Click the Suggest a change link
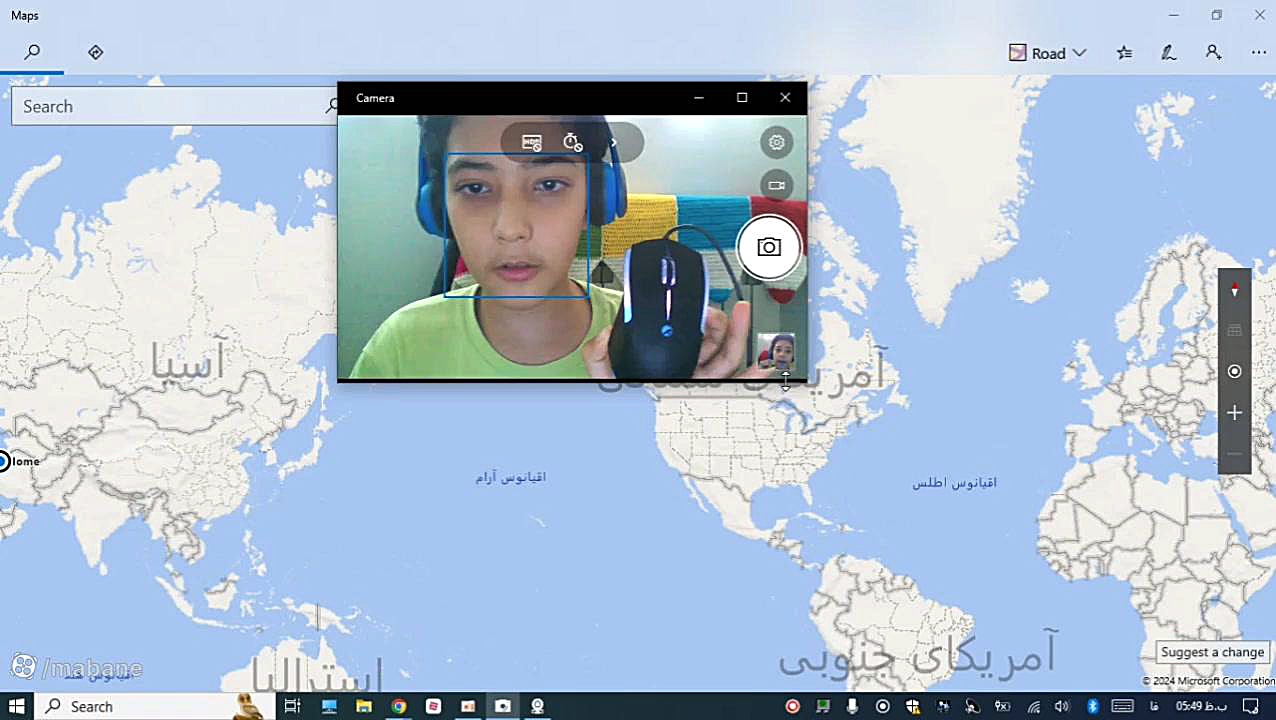Image resolution: width=1276 pixels, height=720 pixels. coord(1212,652)
